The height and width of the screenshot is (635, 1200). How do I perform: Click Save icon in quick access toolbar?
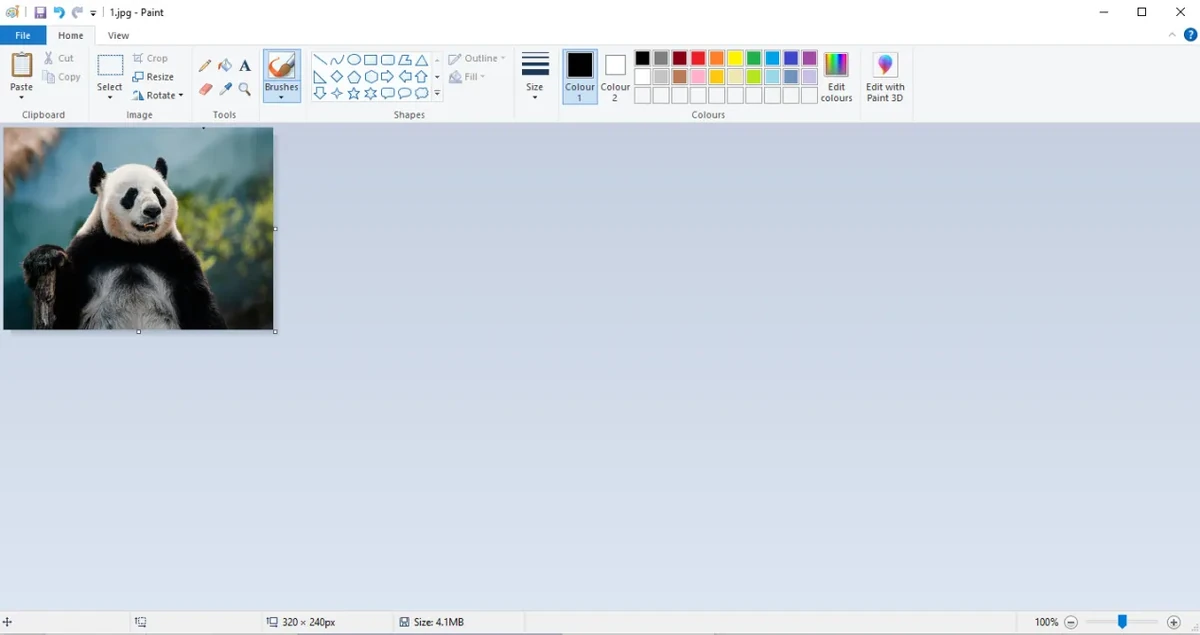pos(40,13)
